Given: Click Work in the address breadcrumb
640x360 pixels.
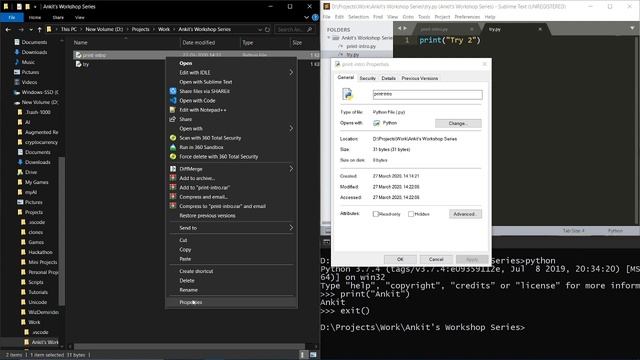Looking at the screenshot, I should (164, 29).
